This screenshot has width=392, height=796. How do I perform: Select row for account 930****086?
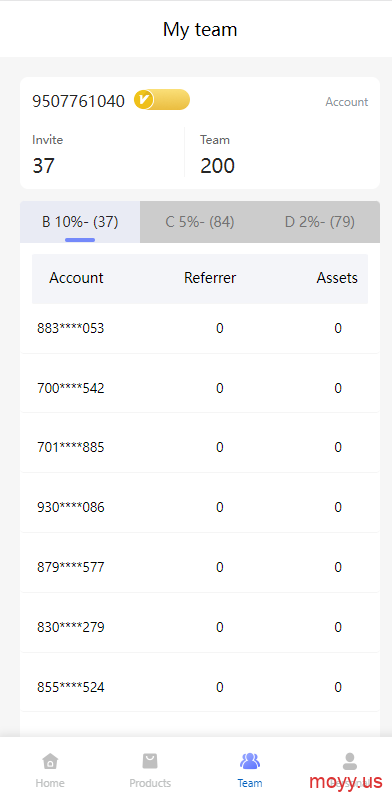tap(200, 507)
